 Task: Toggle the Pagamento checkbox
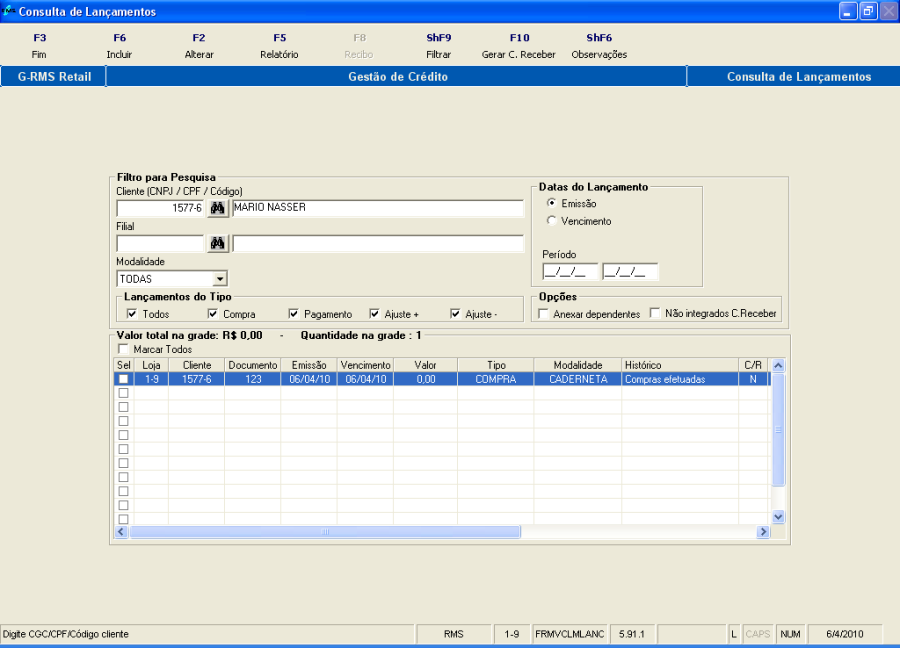pos(294,314)
